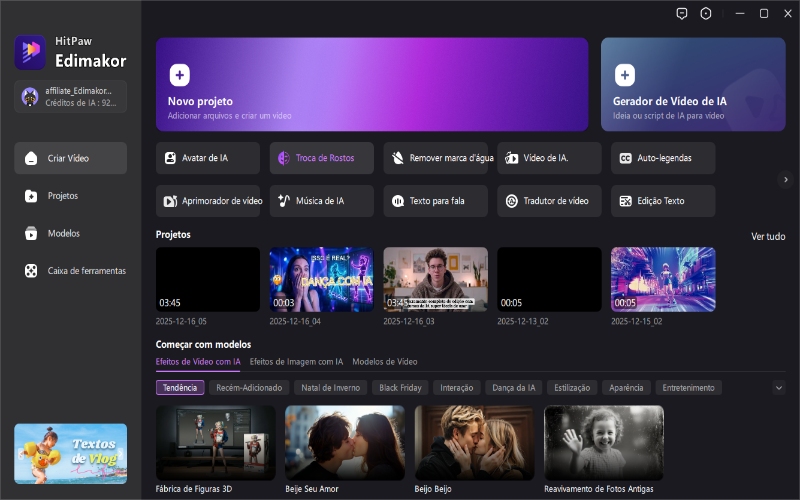Expand more tools with right arrow chevron

coord(785,179)
